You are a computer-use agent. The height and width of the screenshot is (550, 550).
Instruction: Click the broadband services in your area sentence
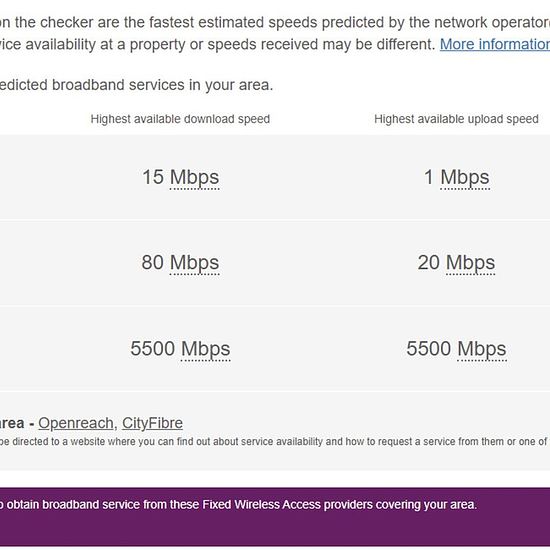click(x=136, y=85)
